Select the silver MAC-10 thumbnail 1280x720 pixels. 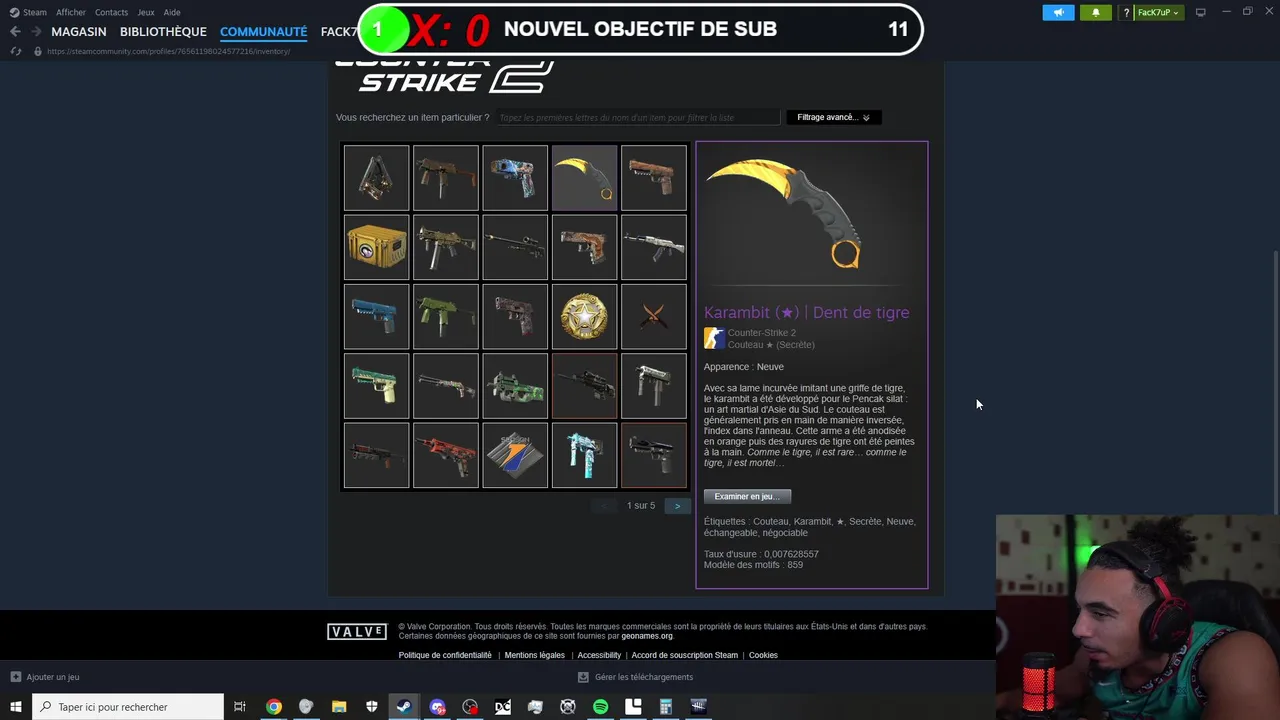pyautogui.click(x=654, y=386)
